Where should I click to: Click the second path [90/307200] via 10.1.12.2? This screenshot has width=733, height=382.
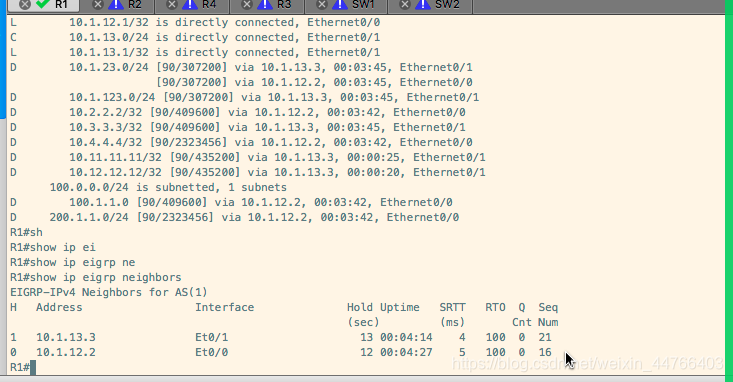[314, 82]
